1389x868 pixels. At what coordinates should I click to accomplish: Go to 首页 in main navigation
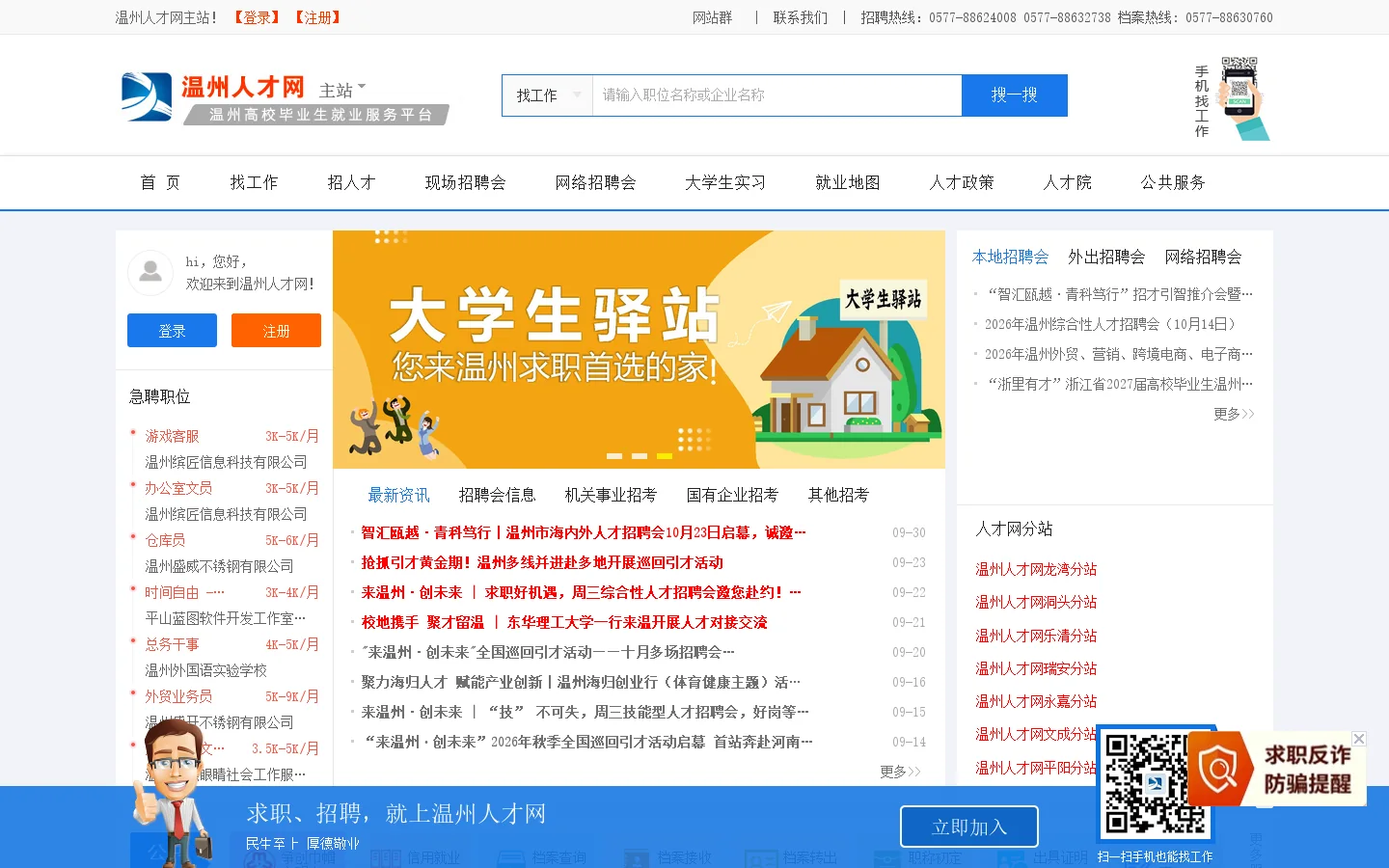(x=160, y=182)
